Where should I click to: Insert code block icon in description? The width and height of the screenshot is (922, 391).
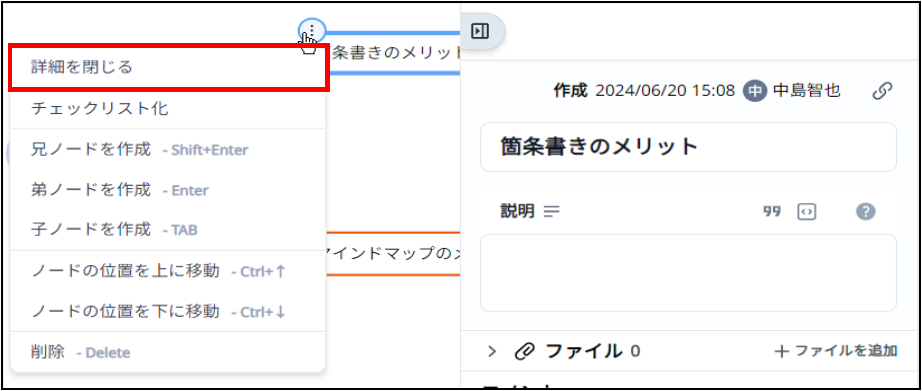pos(807,212)
